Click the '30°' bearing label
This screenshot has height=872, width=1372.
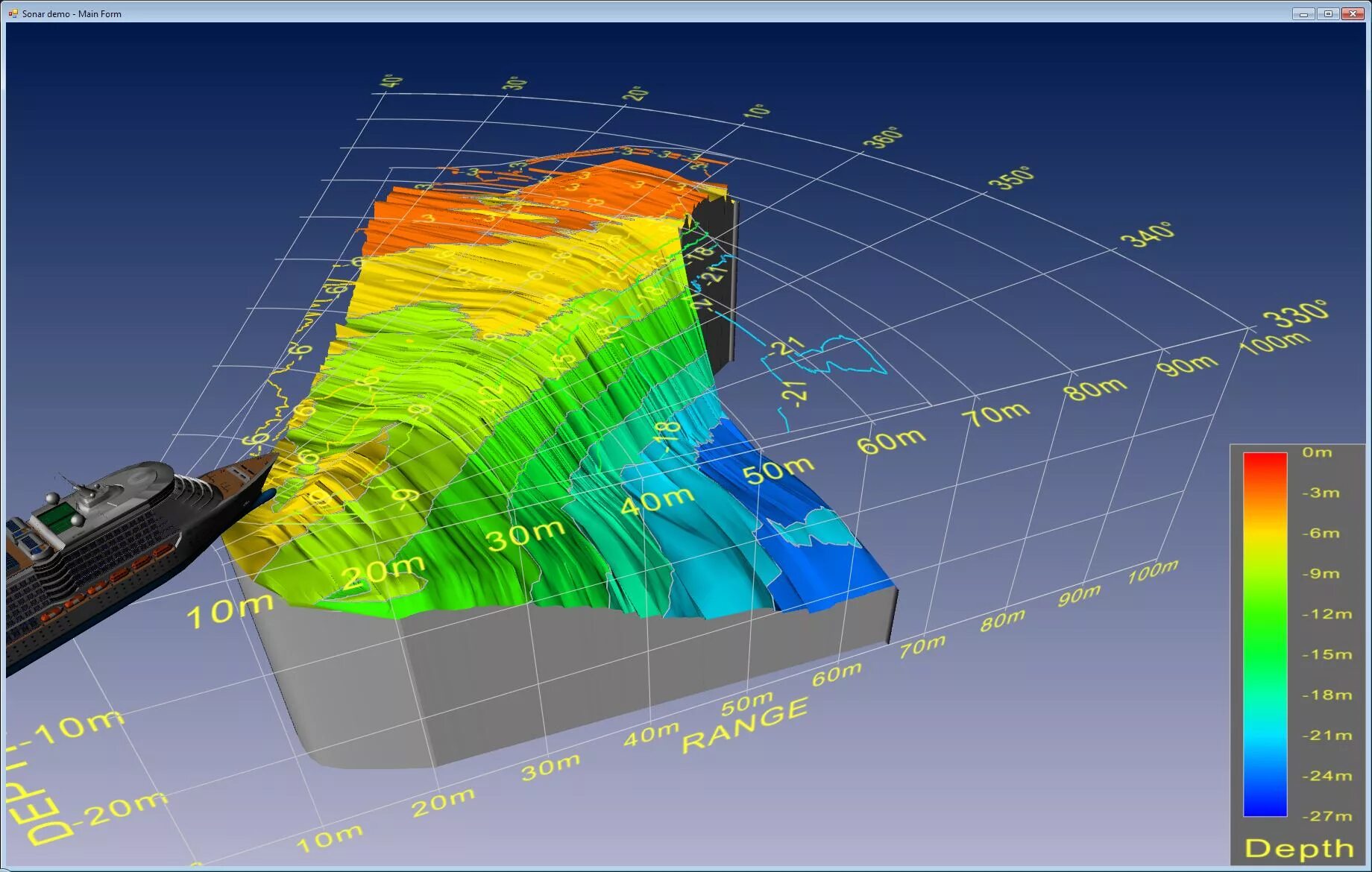coord(515,83)
